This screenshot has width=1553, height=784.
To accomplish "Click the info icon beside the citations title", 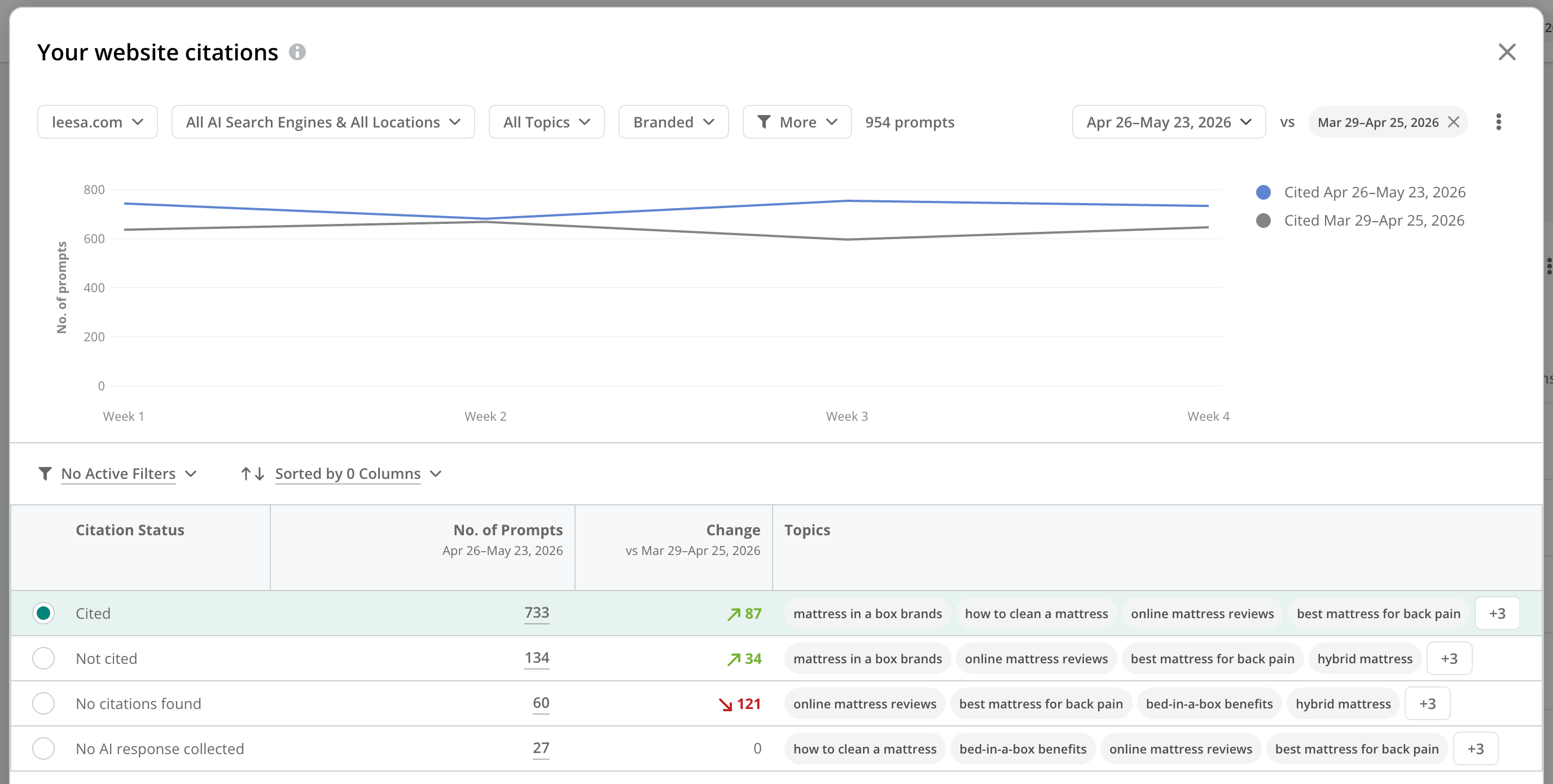I will click(297, 52).
